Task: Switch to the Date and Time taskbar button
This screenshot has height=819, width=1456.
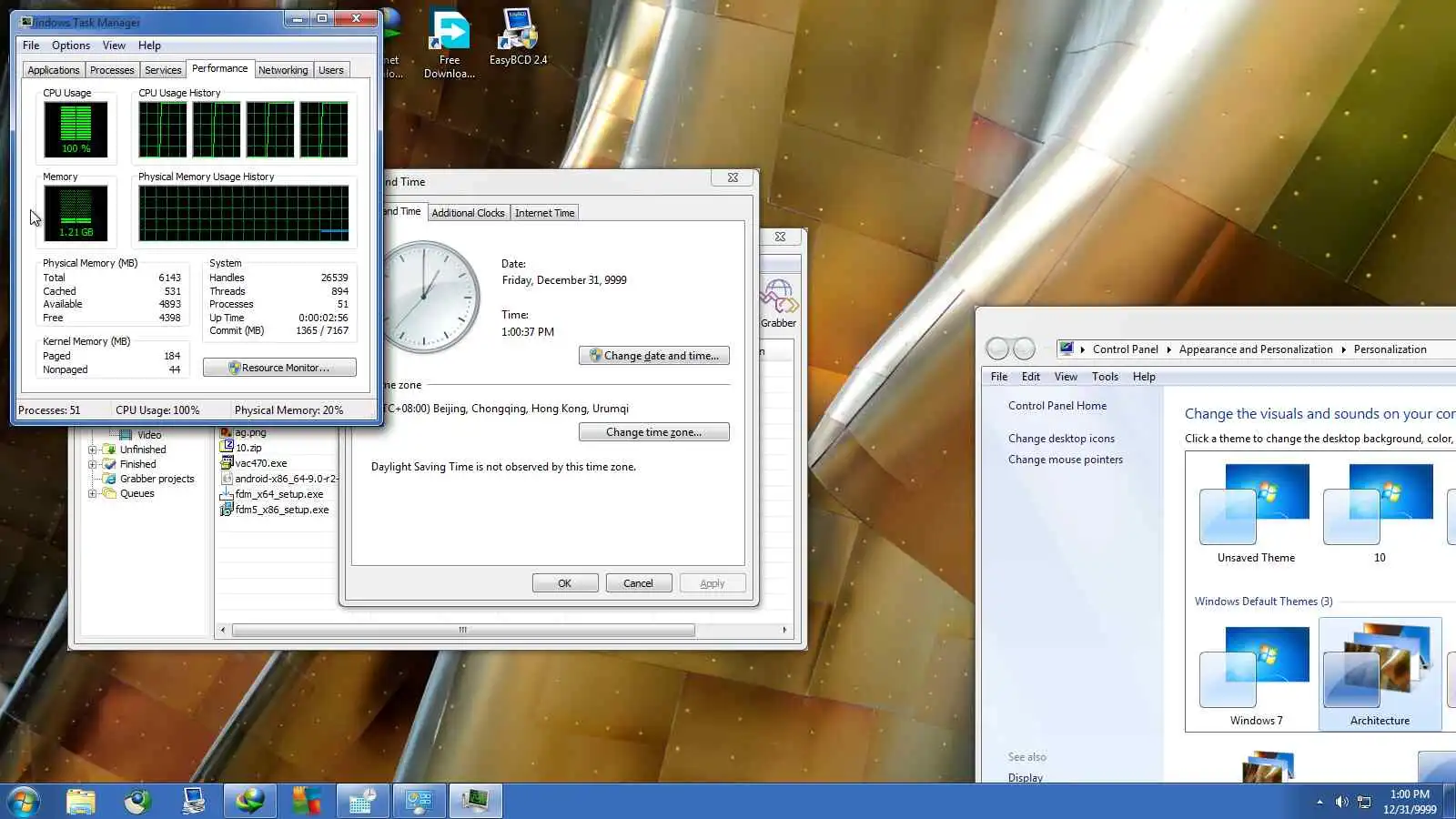Action: 362,801
